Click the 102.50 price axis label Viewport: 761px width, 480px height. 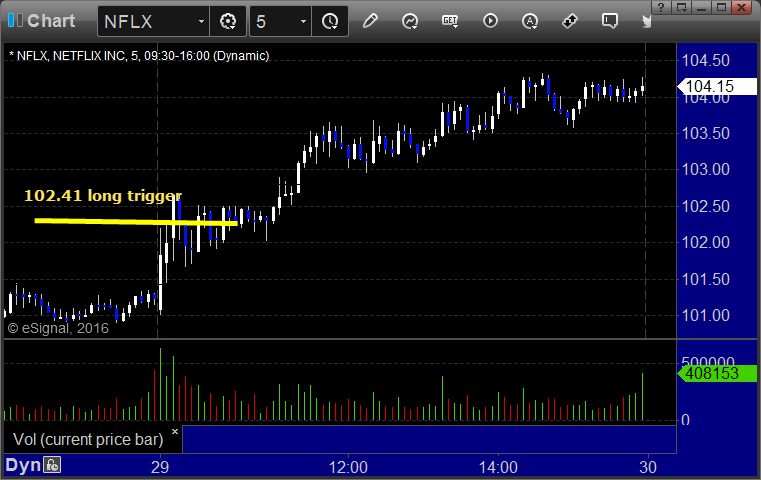tap(706, 206)
